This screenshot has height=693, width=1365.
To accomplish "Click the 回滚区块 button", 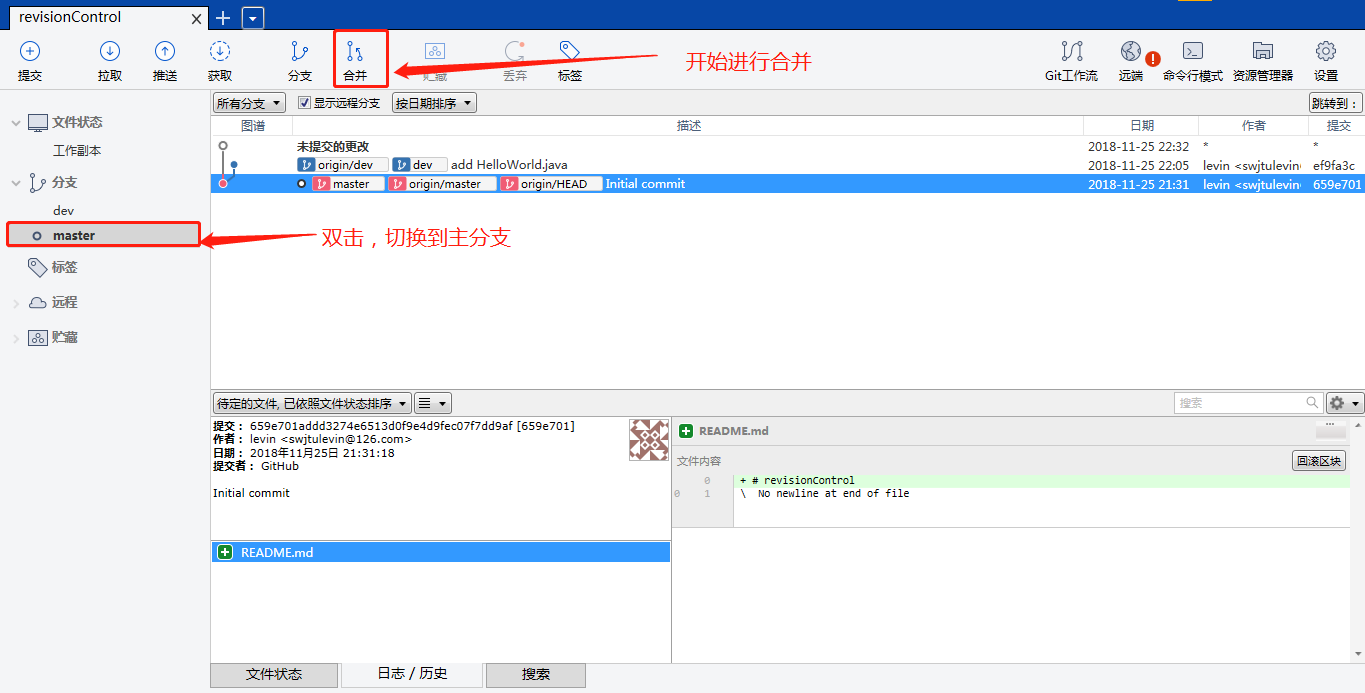I will (x=1319, y=461).
